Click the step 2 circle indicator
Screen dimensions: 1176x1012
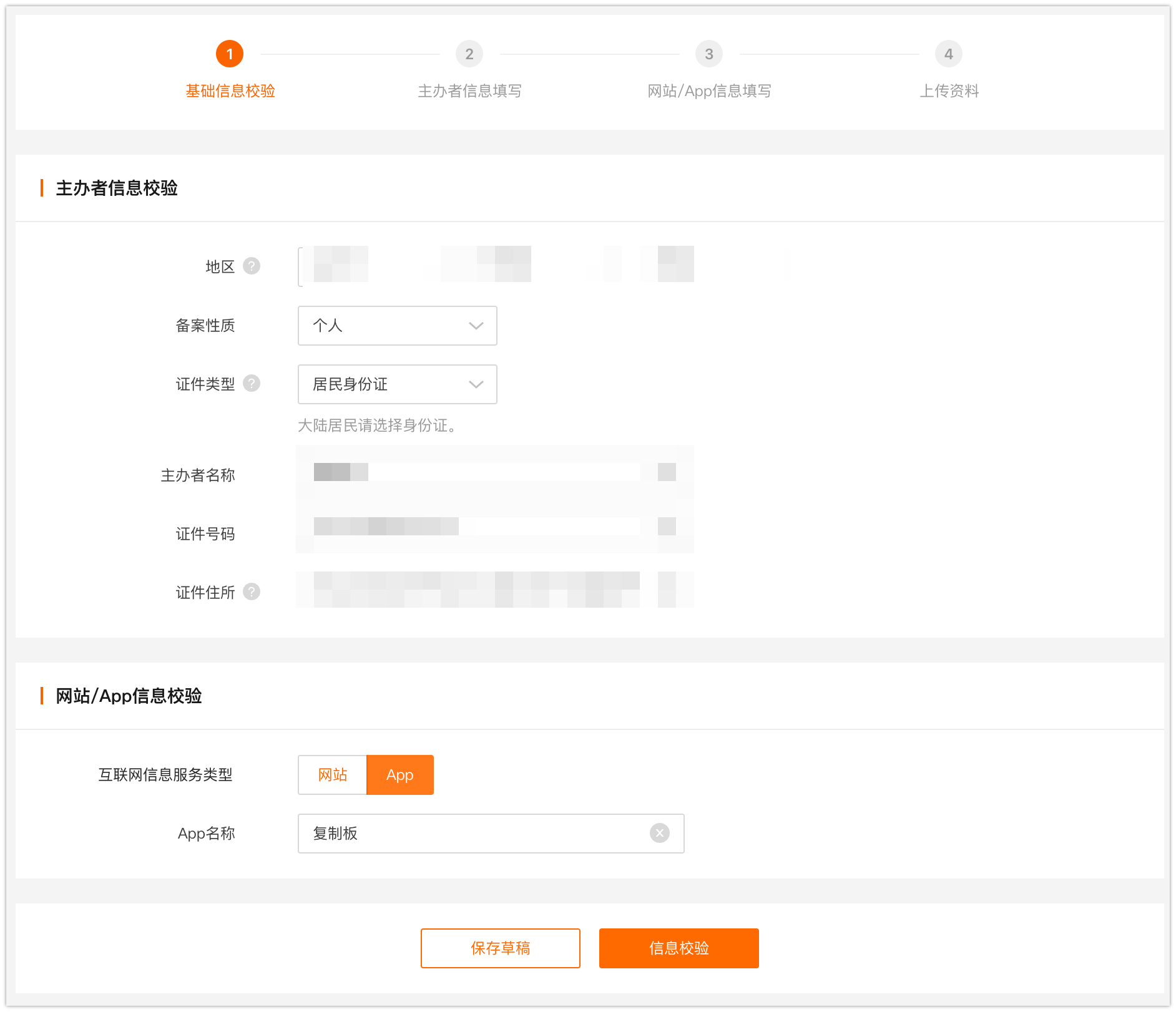pos(469,54)
